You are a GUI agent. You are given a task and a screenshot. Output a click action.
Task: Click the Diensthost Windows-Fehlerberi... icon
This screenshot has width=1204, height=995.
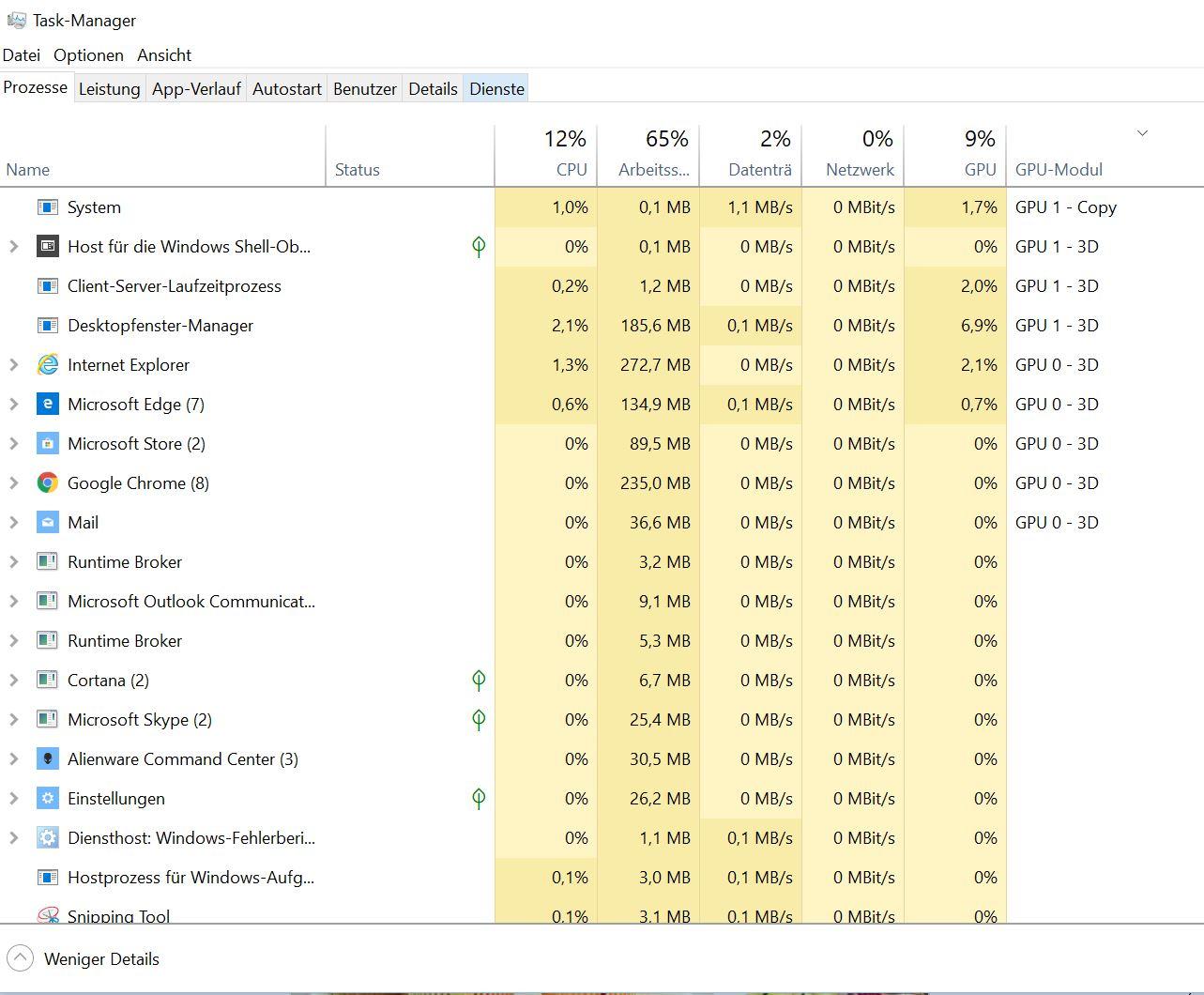[x=47, y=838]
